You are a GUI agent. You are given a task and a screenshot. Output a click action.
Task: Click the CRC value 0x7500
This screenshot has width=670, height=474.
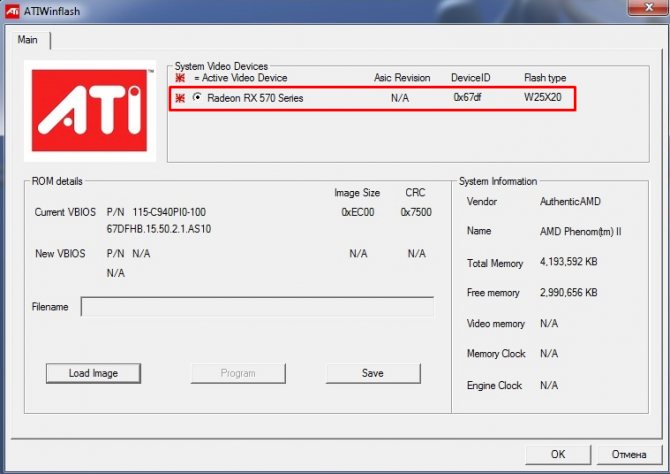pyautogui.click(x=416, y=212)
